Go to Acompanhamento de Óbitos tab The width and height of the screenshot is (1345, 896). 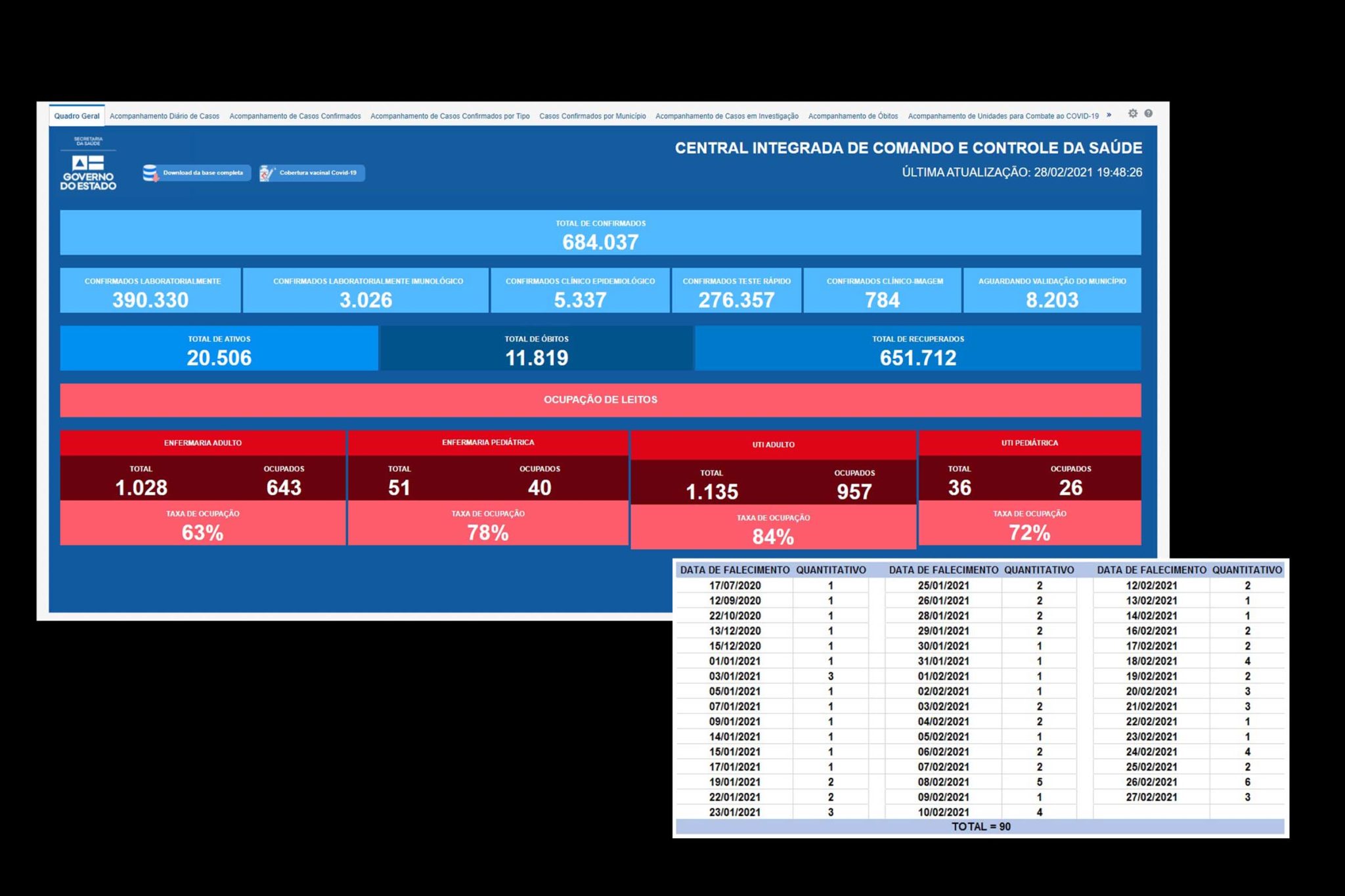853,116
